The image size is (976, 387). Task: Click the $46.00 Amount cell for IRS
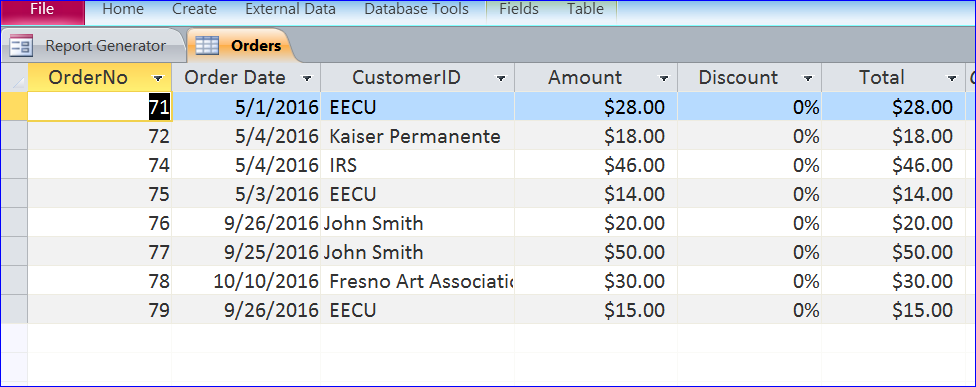tap(596, 165)
